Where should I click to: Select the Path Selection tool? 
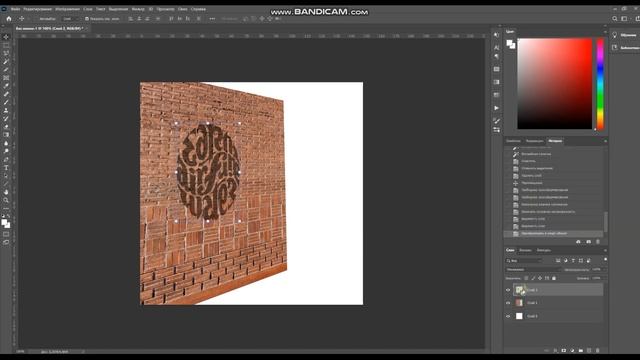6,176
